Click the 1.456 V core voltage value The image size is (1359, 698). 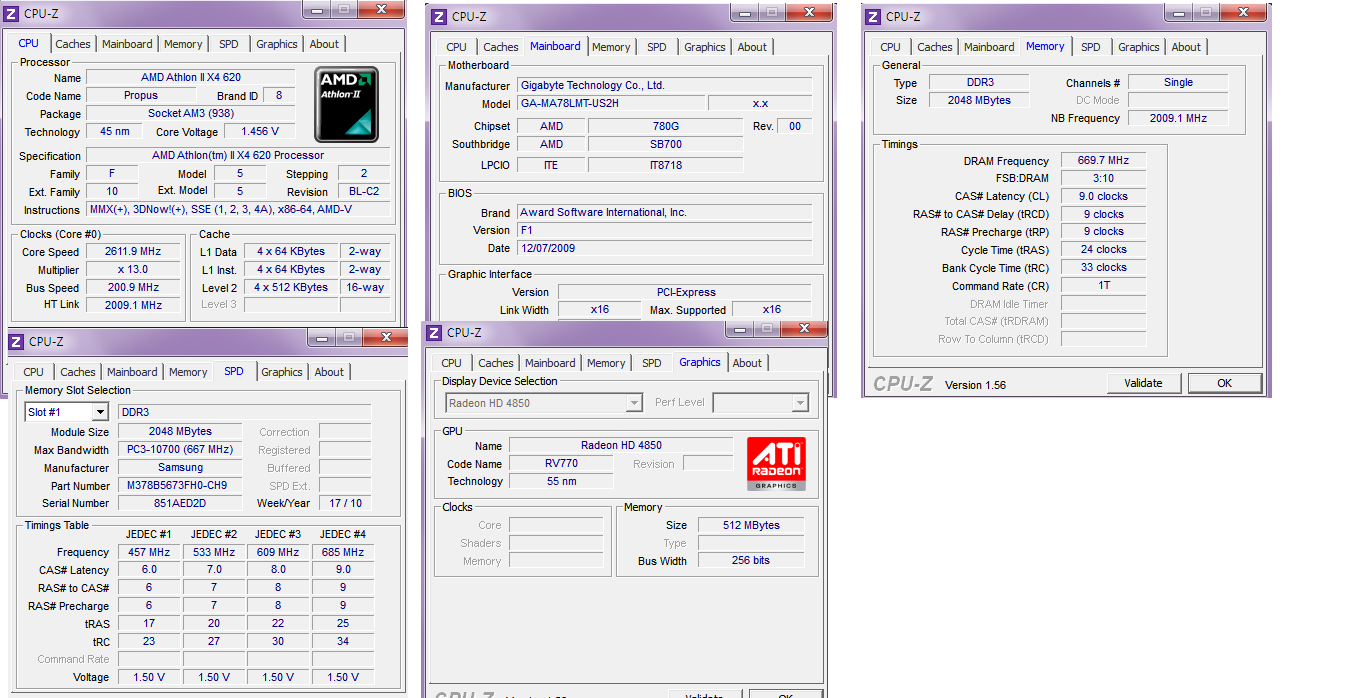pos(259,132)
